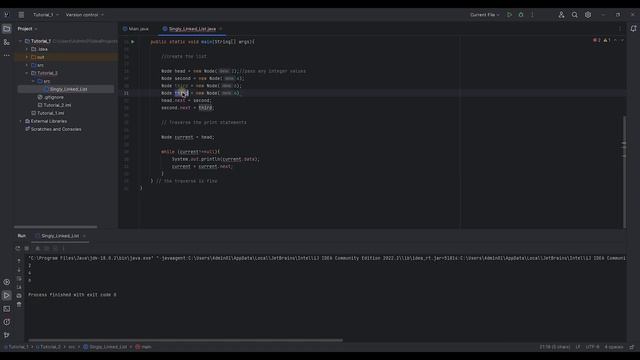
Task: Click 'Process finished with exit code 0' text
Action: [72, 295]
